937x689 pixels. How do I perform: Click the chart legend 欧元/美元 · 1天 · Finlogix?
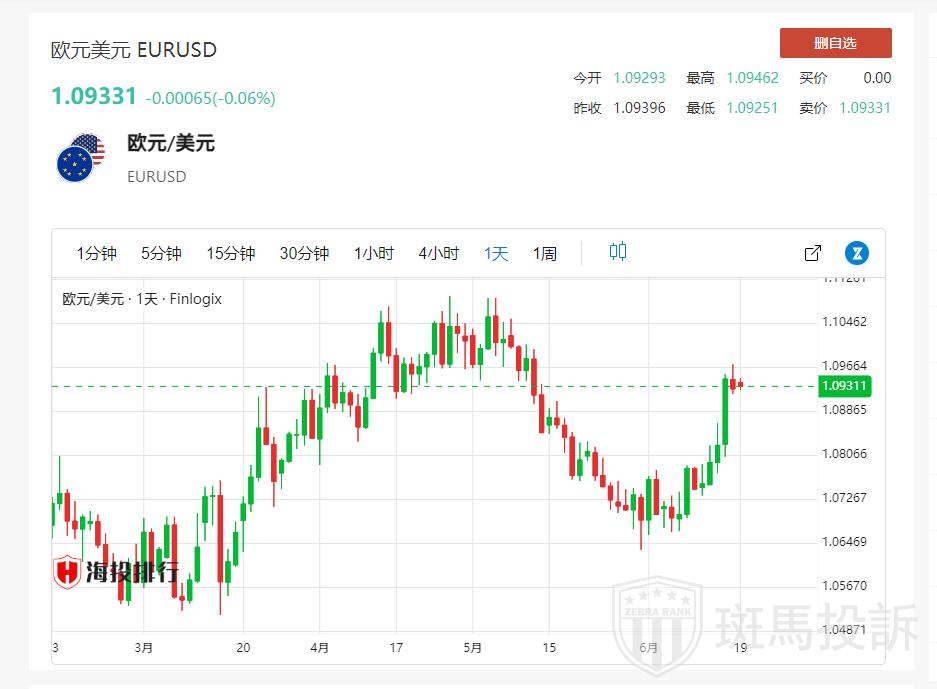(x=142, y=299)
